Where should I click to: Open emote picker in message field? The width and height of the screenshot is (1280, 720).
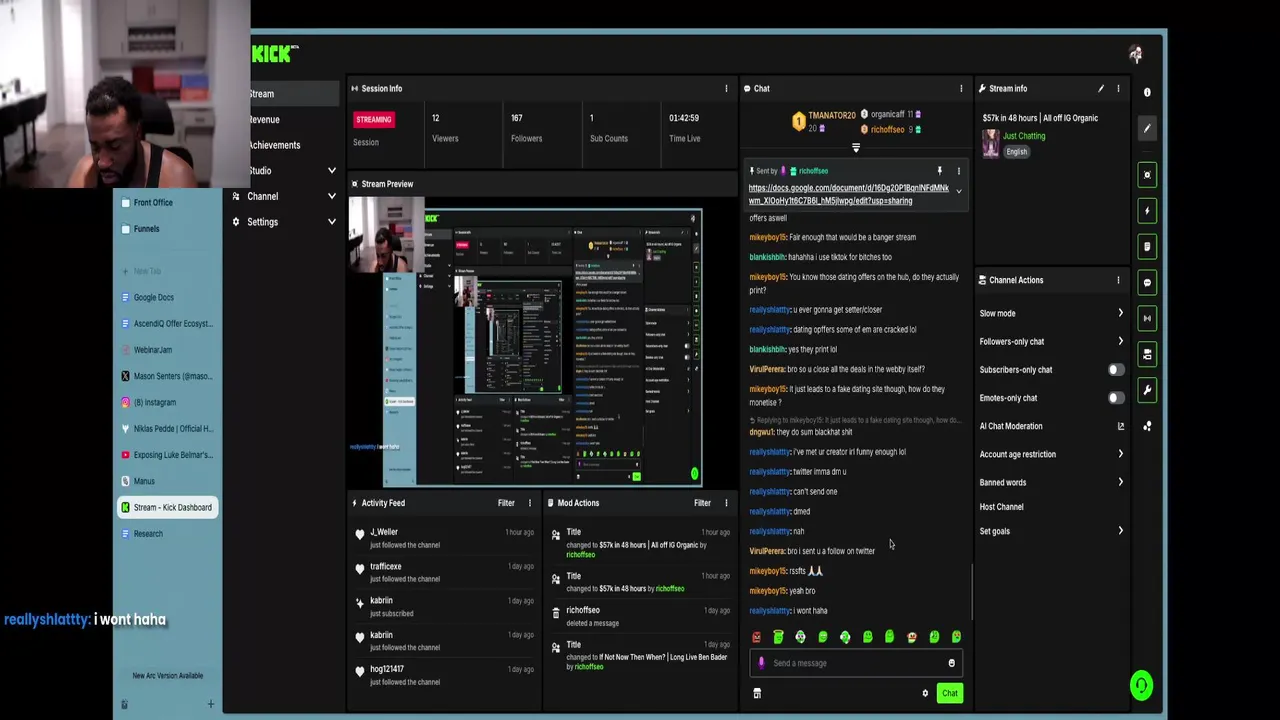951,663
